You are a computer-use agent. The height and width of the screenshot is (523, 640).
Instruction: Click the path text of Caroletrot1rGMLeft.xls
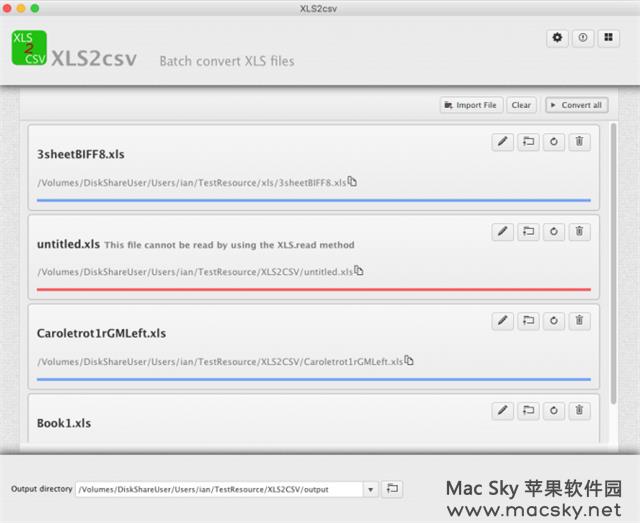click(x=220, y=362)
